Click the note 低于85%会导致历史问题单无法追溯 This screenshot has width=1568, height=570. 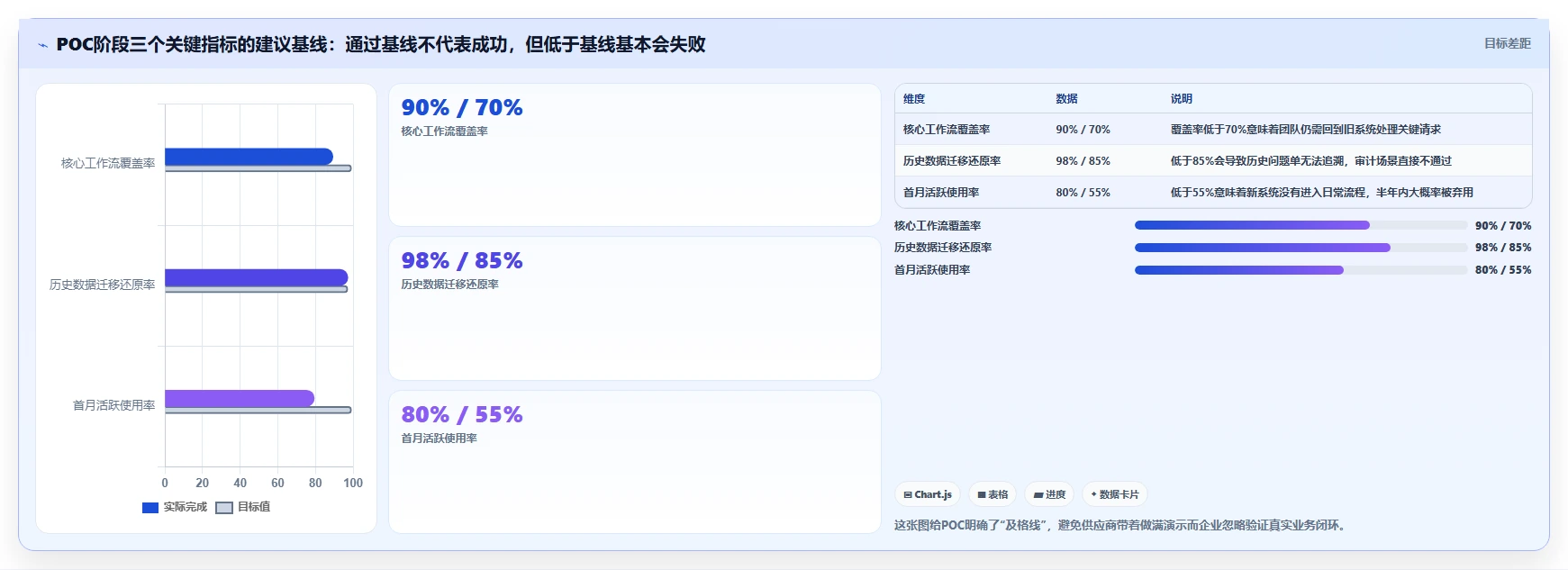coord(1311,161)
